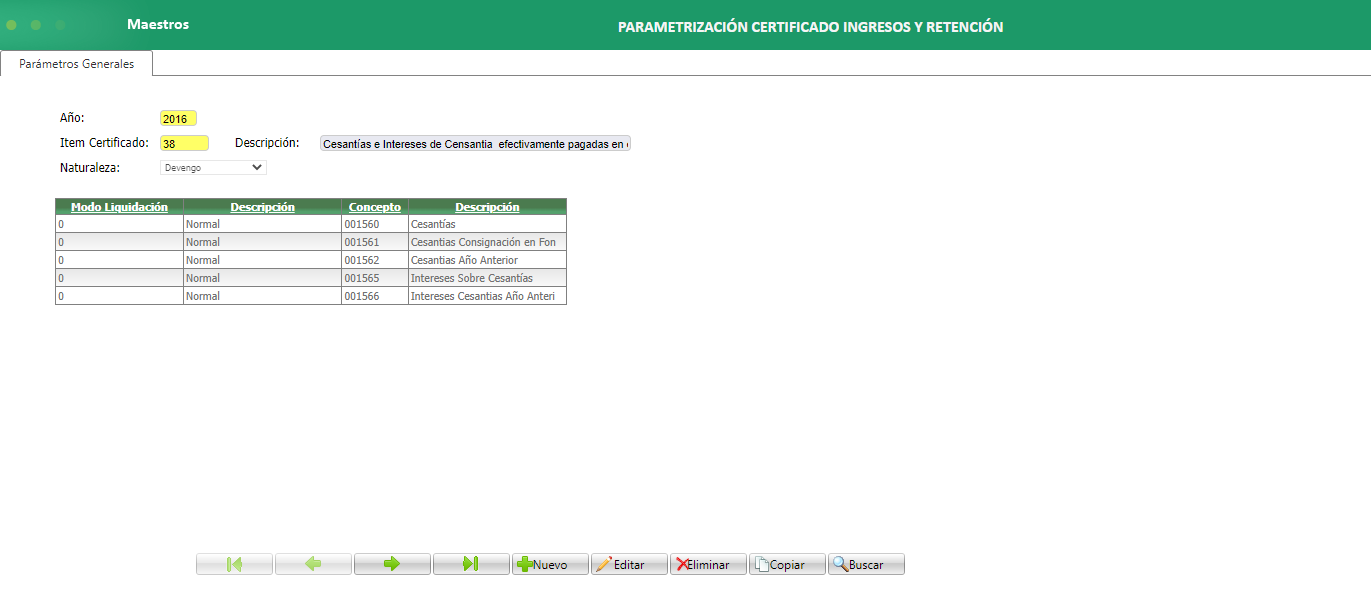Click the Eliminar red X icon

pyautogui.click(x=708, y=563)
